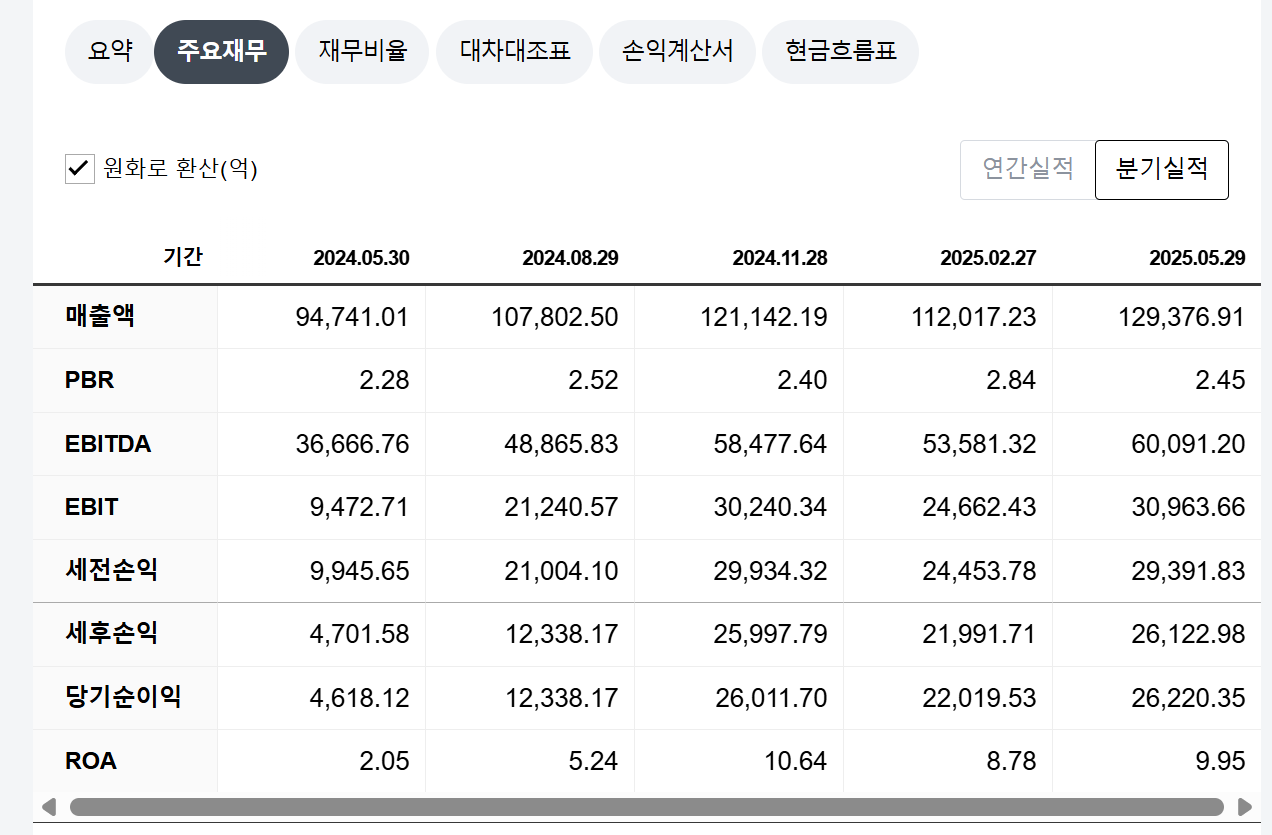Switch to the 요약 tab

click(x=109, y=51)
